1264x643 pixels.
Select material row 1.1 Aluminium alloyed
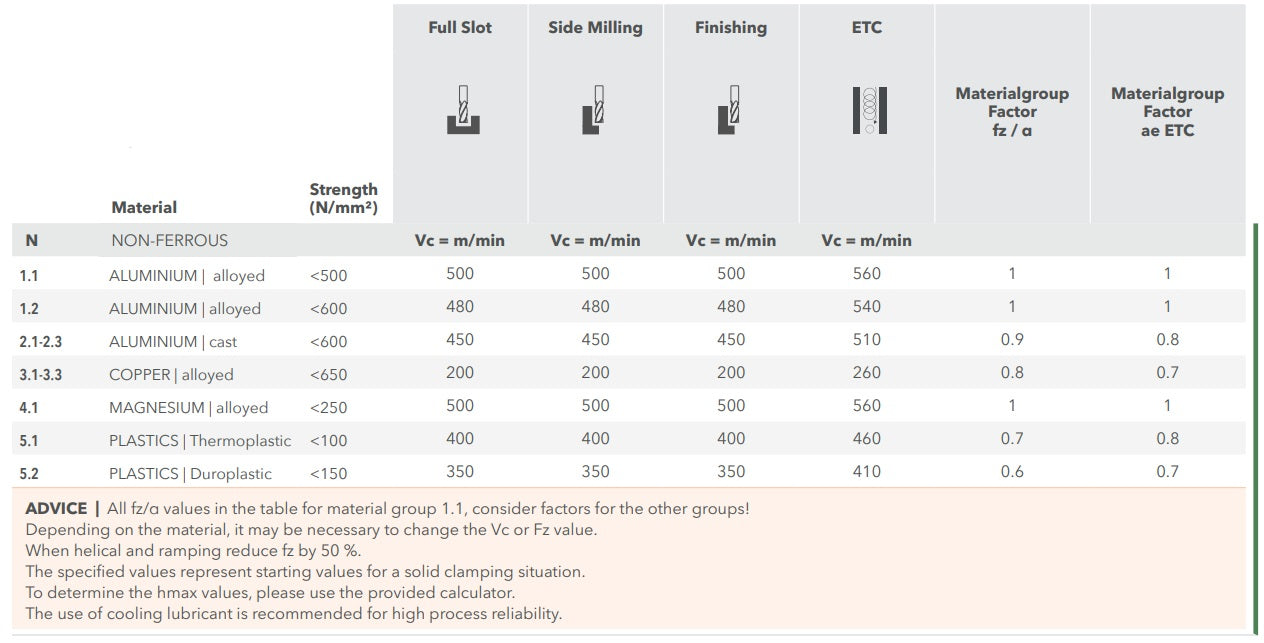632,274
